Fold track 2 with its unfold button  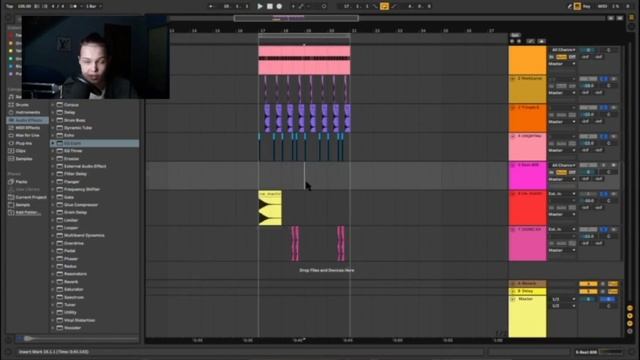[513, 78]
